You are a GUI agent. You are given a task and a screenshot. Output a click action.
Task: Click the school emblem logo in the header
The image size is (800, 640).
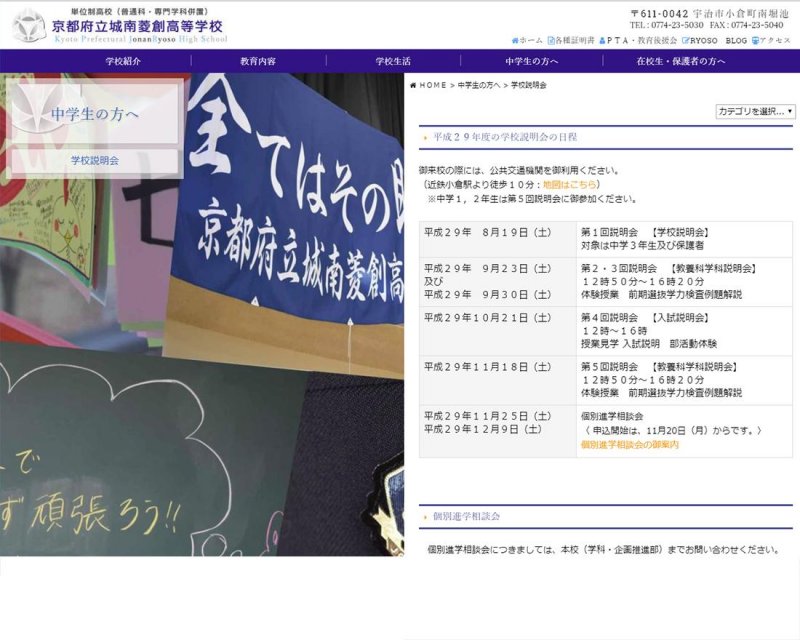pos(28,26)
